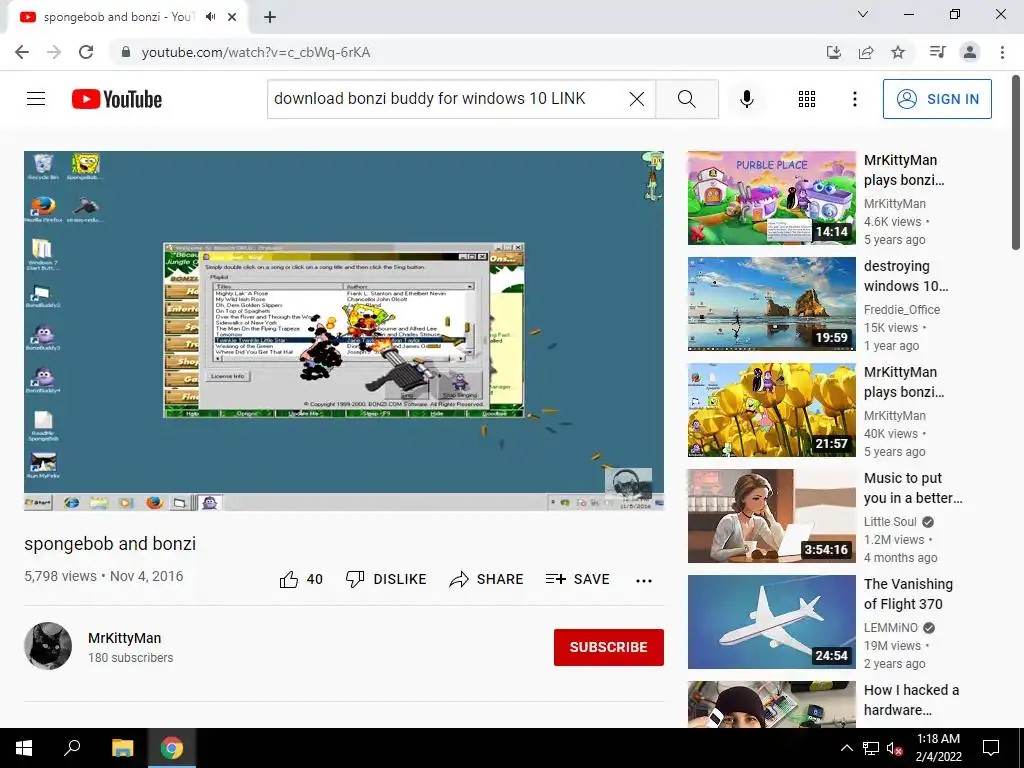The height and width of the screenshot is (768, 1024).
Task: Open Purble Place 14:14 video thumbnail
Action: tap(771, 198)
